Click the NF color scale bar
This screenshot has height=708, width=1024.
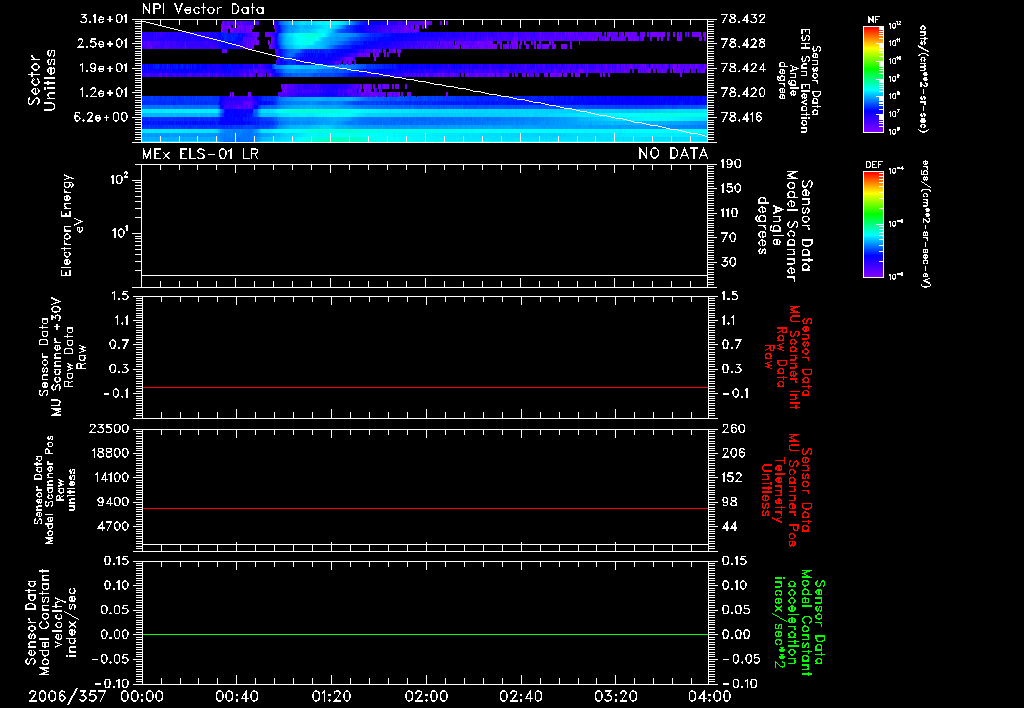click(873, 78)
